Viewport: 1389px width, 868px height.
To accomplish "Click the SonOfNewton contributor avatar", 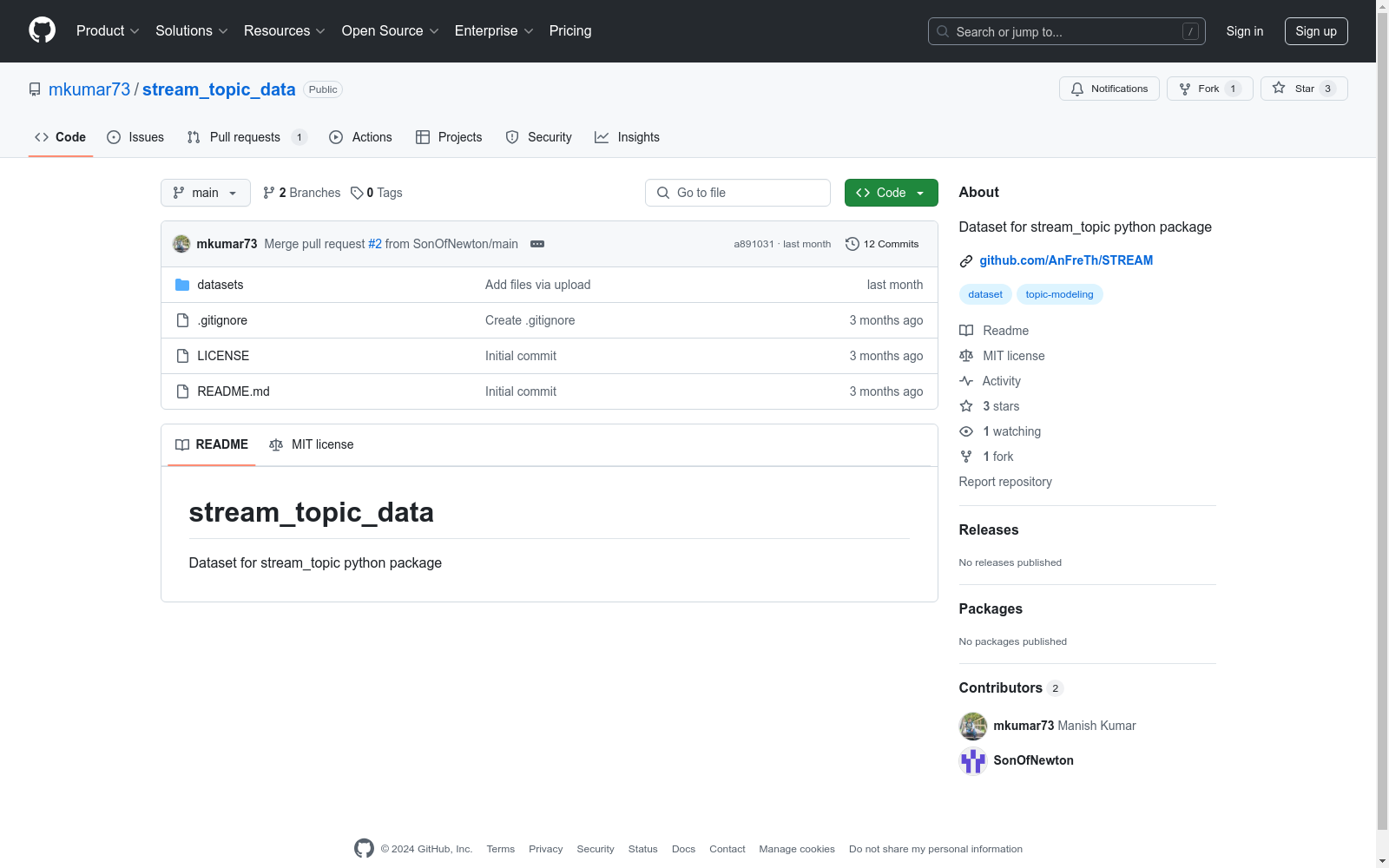I will pyautogui.click(x=973, y=760).
